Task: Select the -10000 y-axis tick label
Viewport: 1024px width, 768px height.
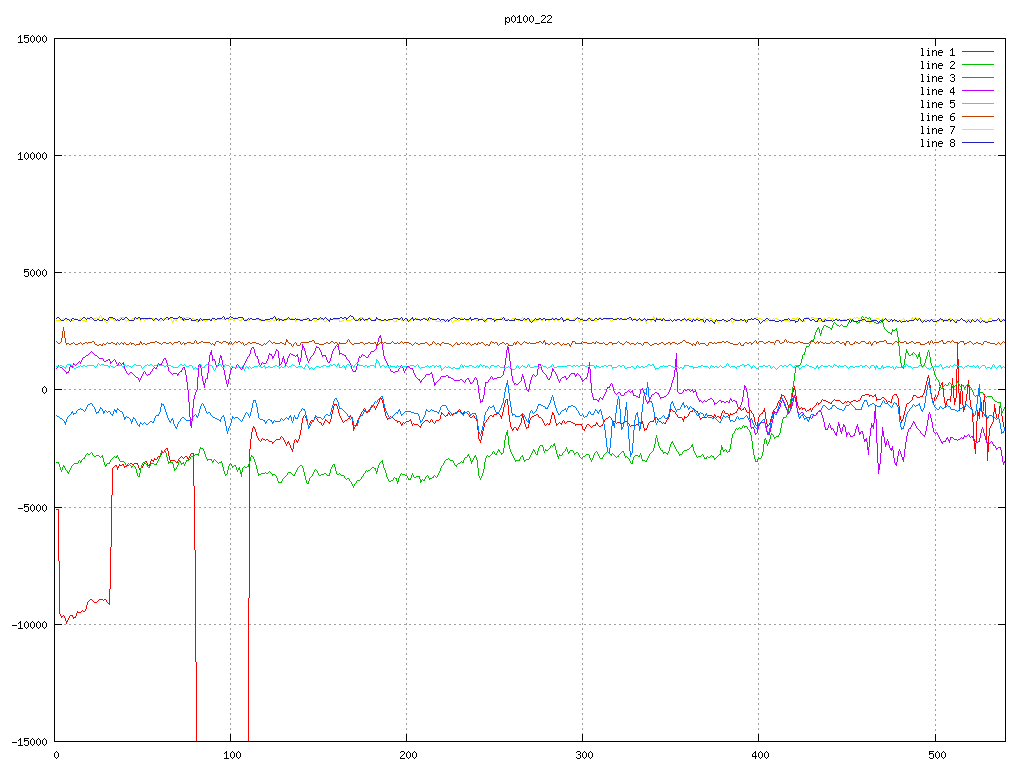Action: click(28, 625)
